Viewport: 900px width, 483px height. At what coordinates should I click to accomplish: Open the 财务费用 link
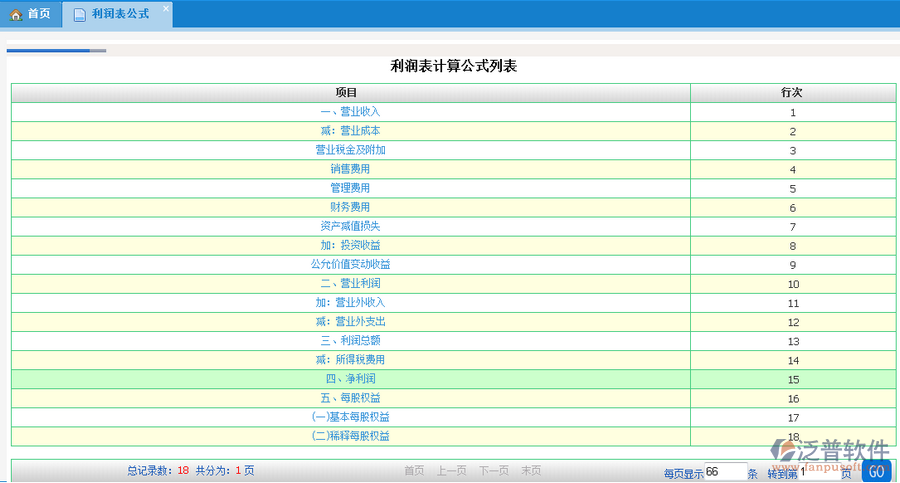(x=350, y=207)
